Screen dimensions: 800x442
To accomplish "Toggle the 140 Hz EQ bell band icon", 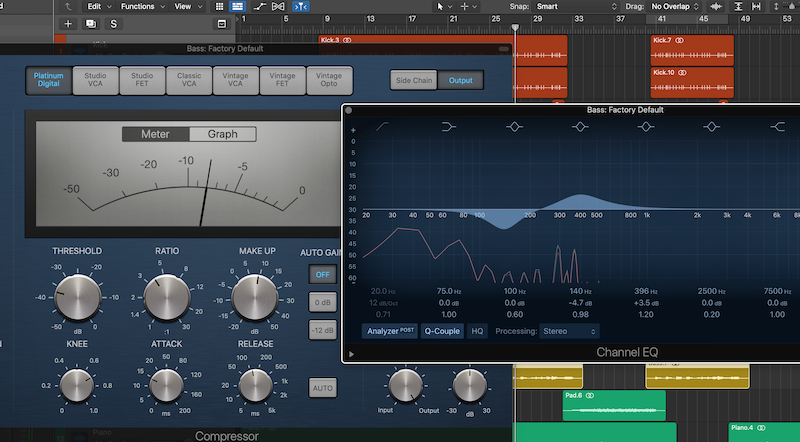I will (580, 127).
